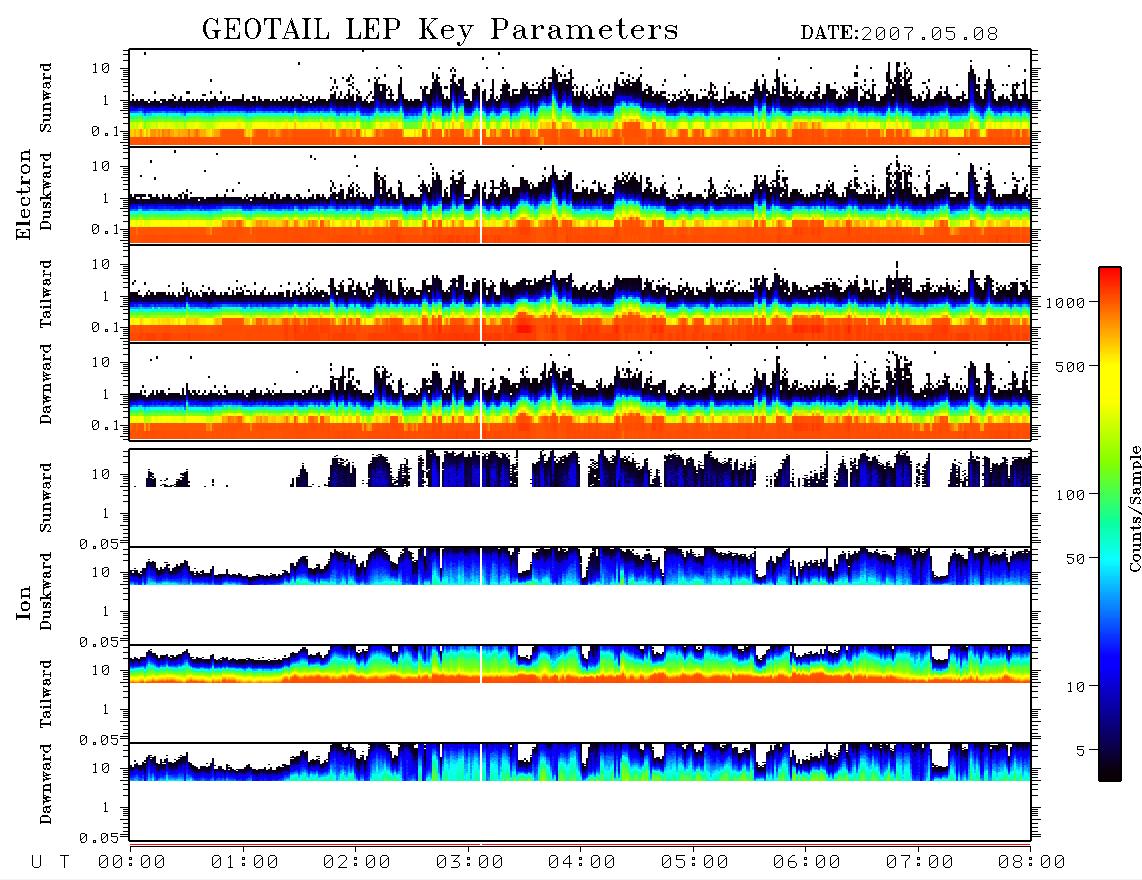Screen dimensions: 1142x880
Task: Select the Electron Duskward axis label
Action: (46, 192)
